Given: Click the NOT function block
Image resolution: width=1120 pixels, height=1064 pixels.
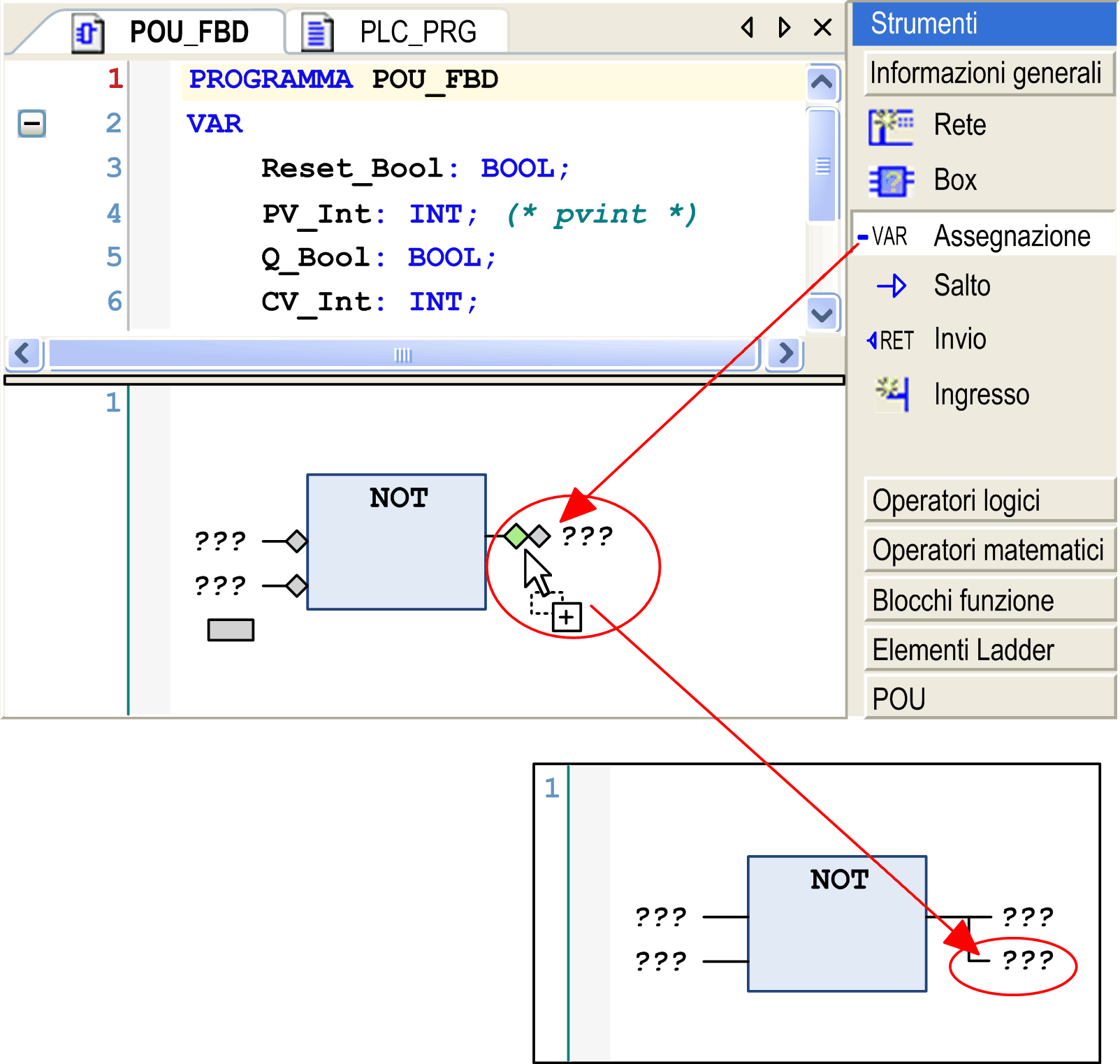Looking at the screenshot, I should [x=396, y=542].
